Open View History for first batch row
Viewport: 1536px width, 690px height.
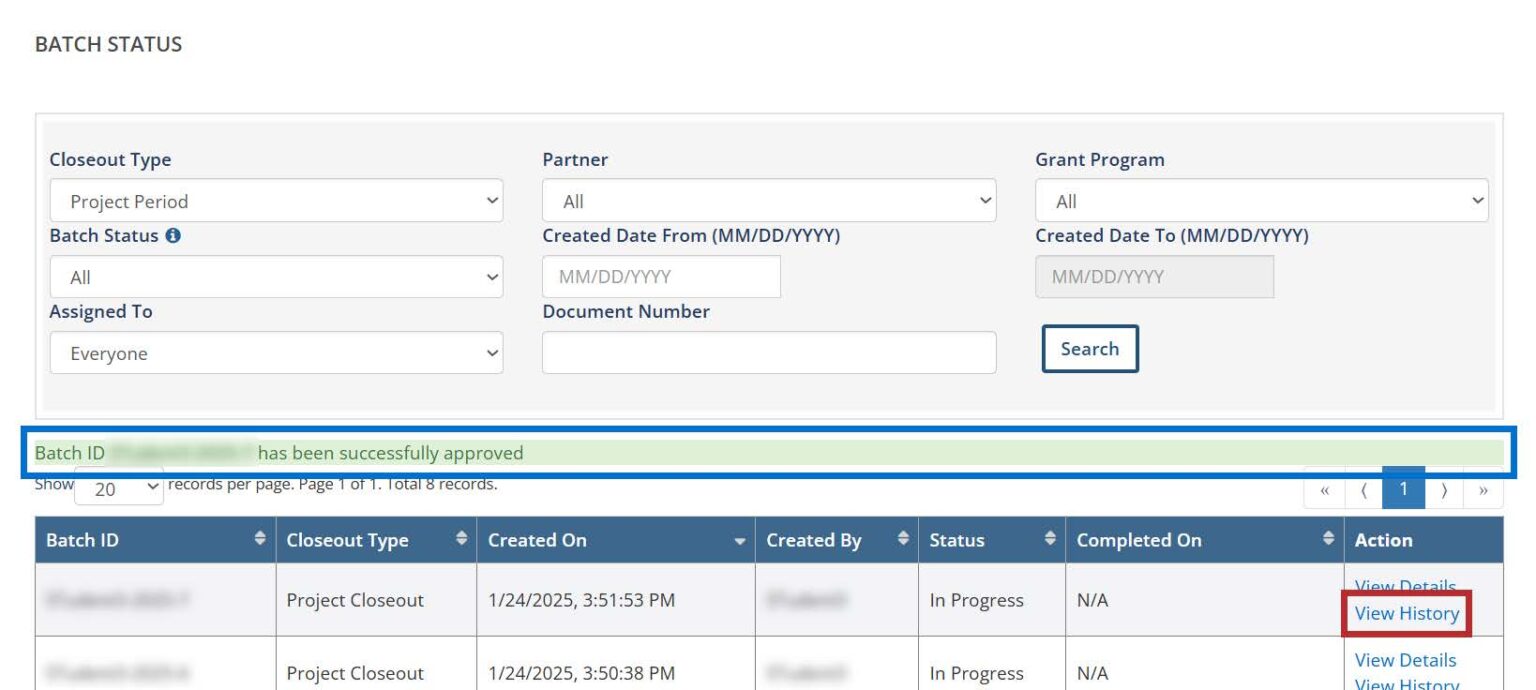1406,613
